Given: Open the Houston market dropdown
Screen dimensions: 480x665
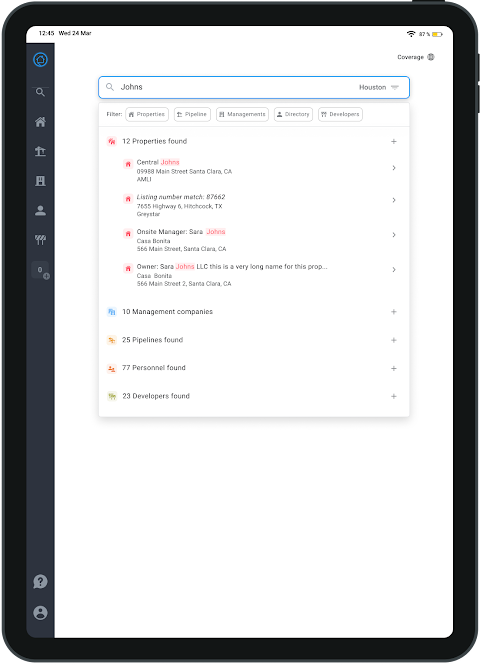Looking at the screenshot, I should [379, 87].
